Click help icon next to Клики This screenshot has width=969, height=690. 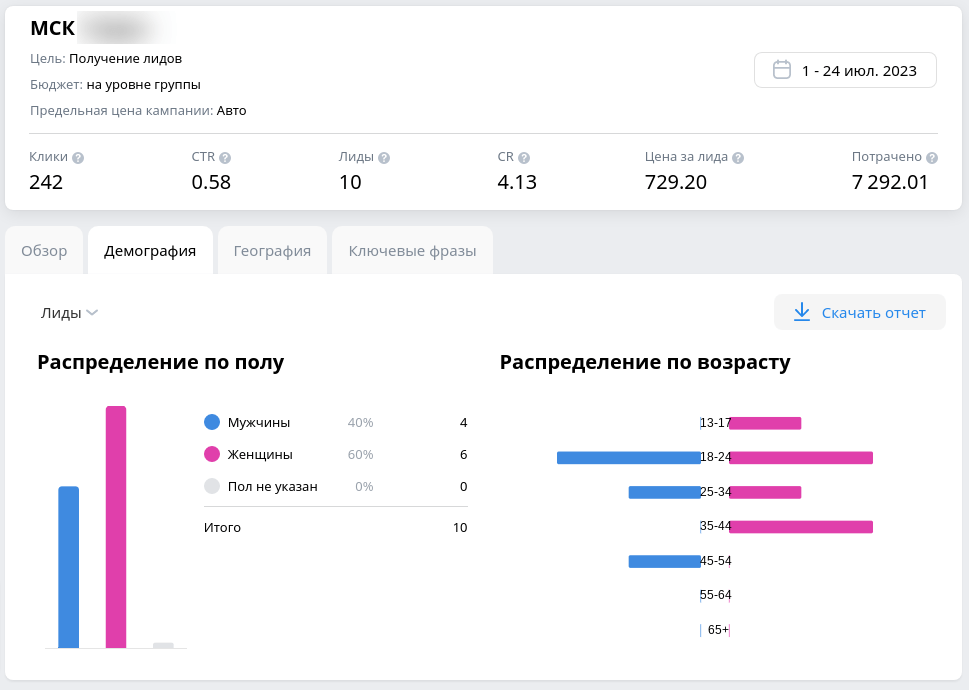tap(78, 158)
